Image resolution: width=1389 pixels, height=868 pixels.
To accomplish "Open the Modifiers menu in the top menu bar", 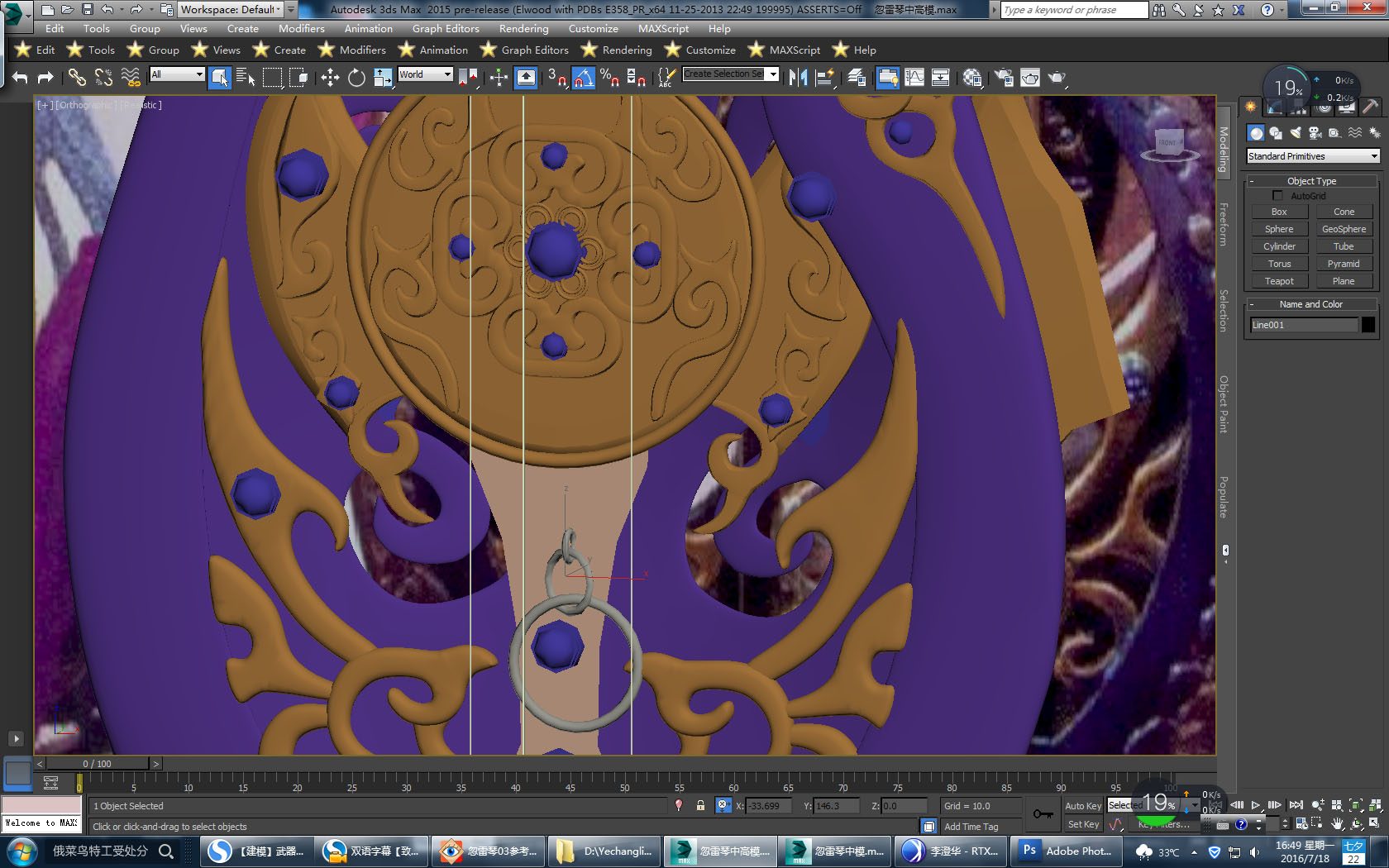I will point(302,28).
